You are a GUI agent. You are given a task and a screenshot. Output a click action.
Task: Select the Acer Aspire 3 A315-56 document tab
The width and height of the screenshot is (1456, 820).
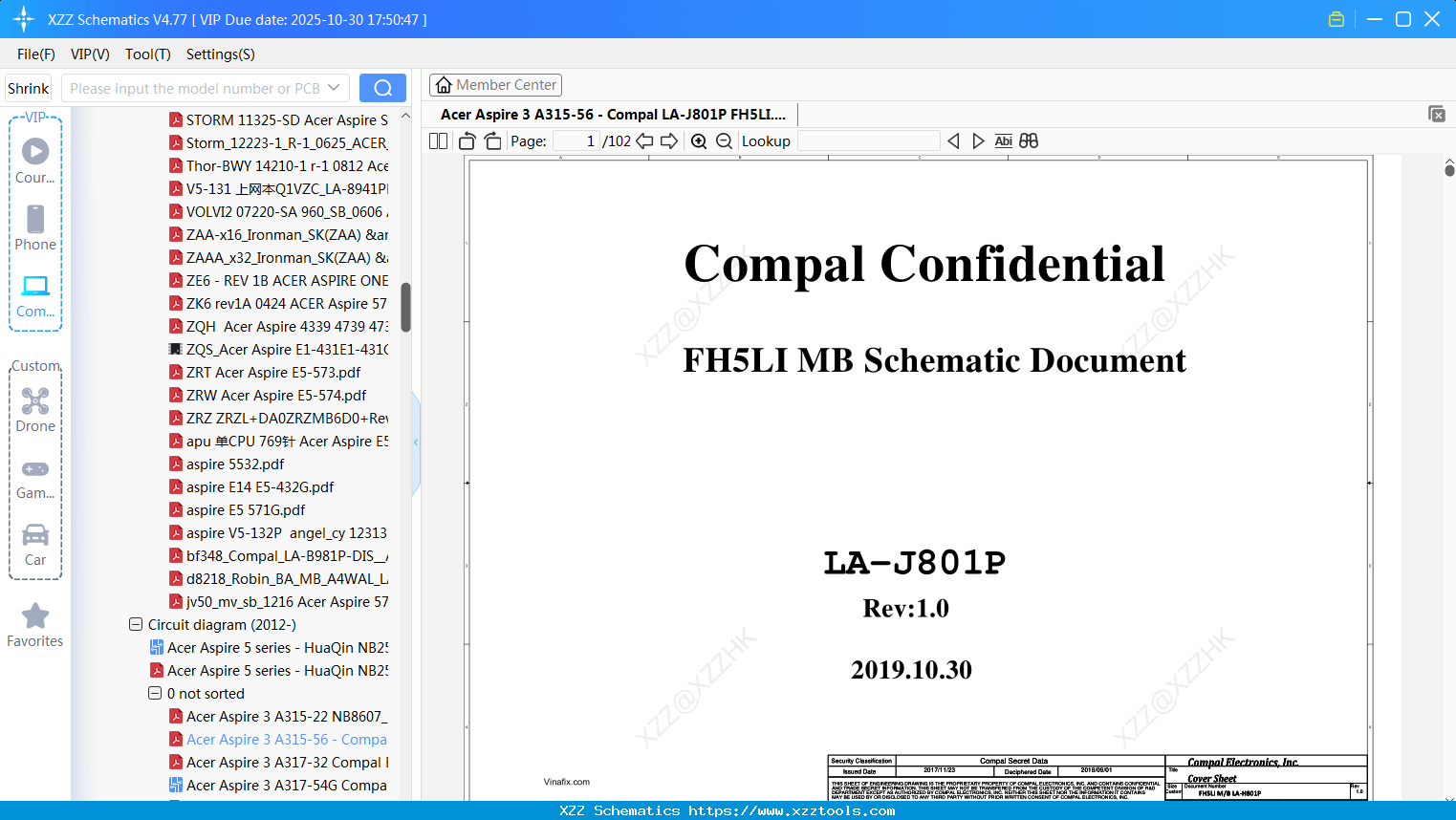(x=613, y=115)
